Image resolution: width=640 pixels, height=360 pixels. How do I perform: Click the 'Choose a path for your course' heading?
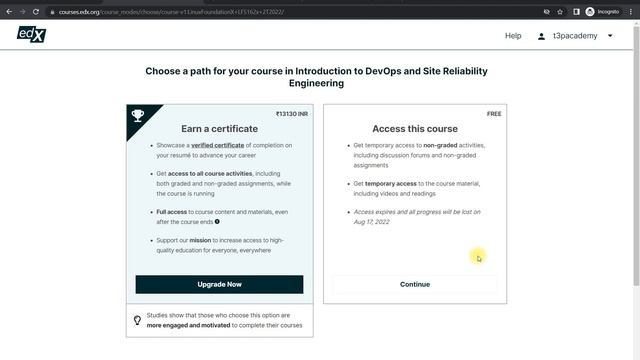[316, 77]
